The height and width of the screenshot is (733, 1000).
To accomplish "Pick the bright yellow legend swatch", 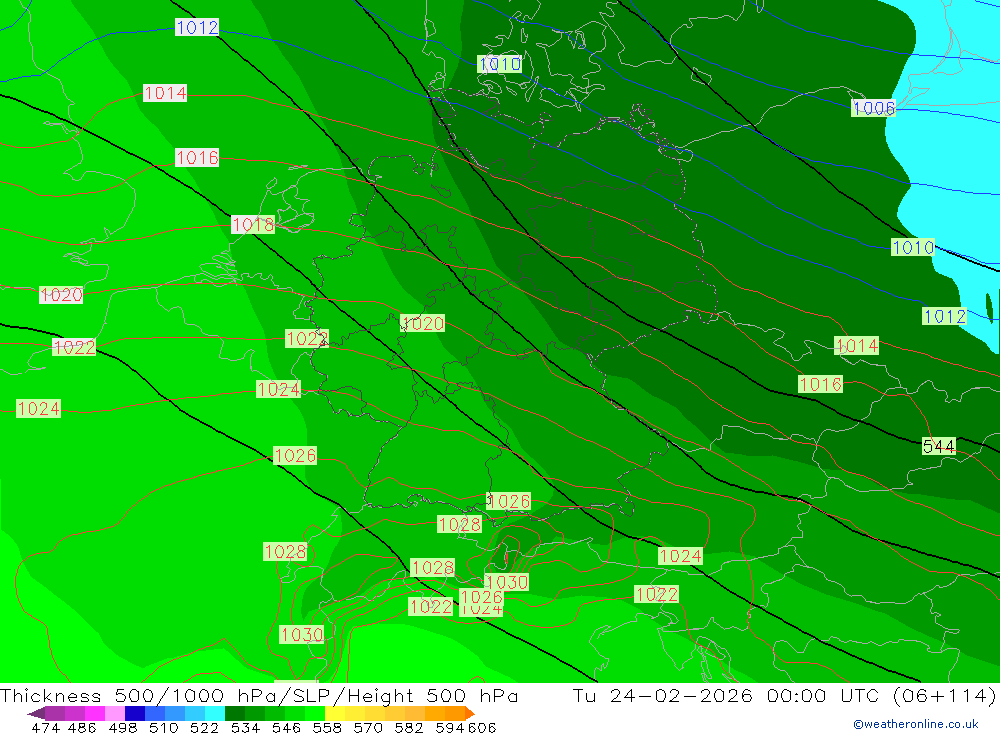I will pyautogui.click(x=335, y=713).
